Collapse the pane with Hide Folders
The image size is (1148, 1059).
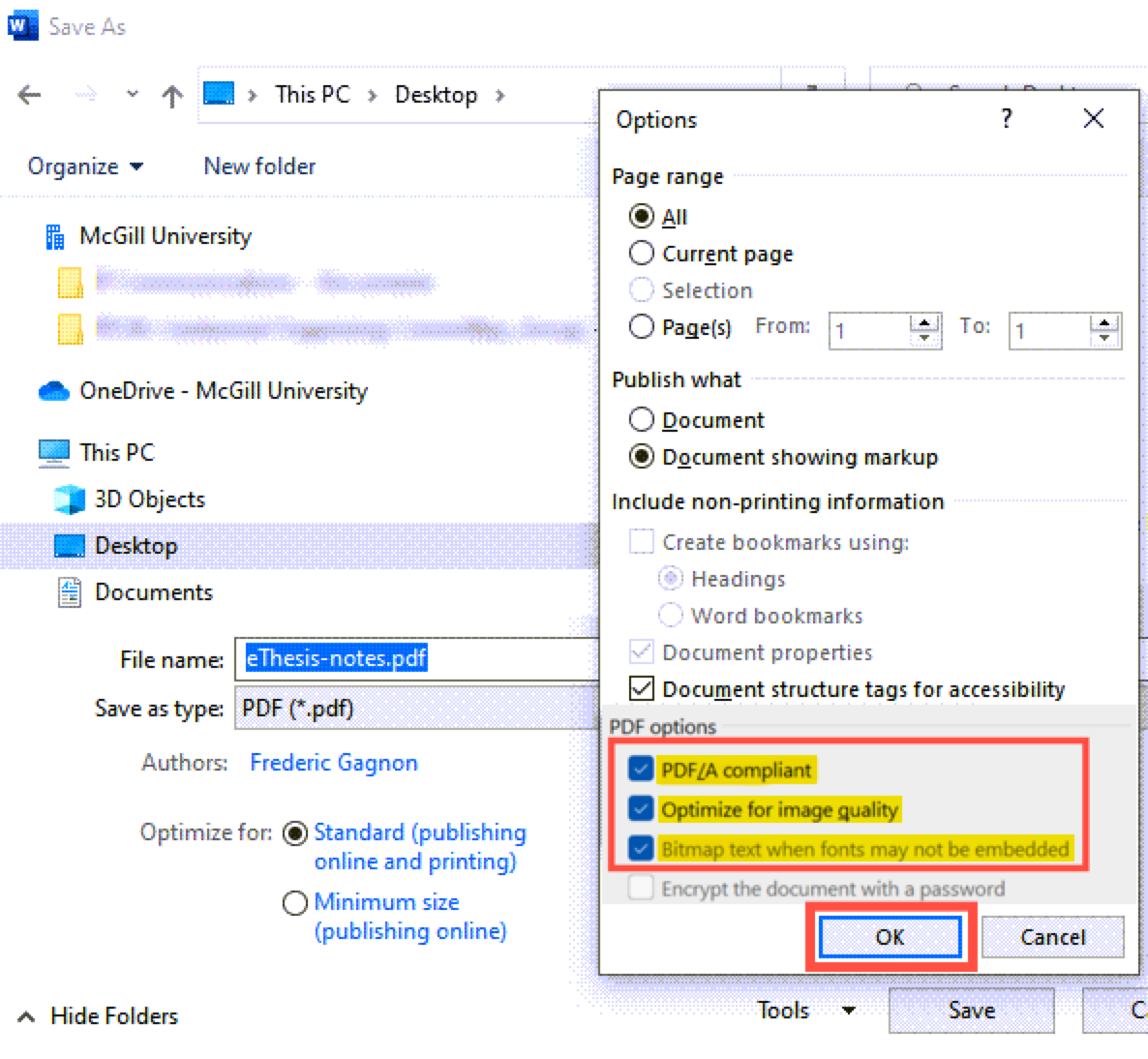pos(99,1015)
